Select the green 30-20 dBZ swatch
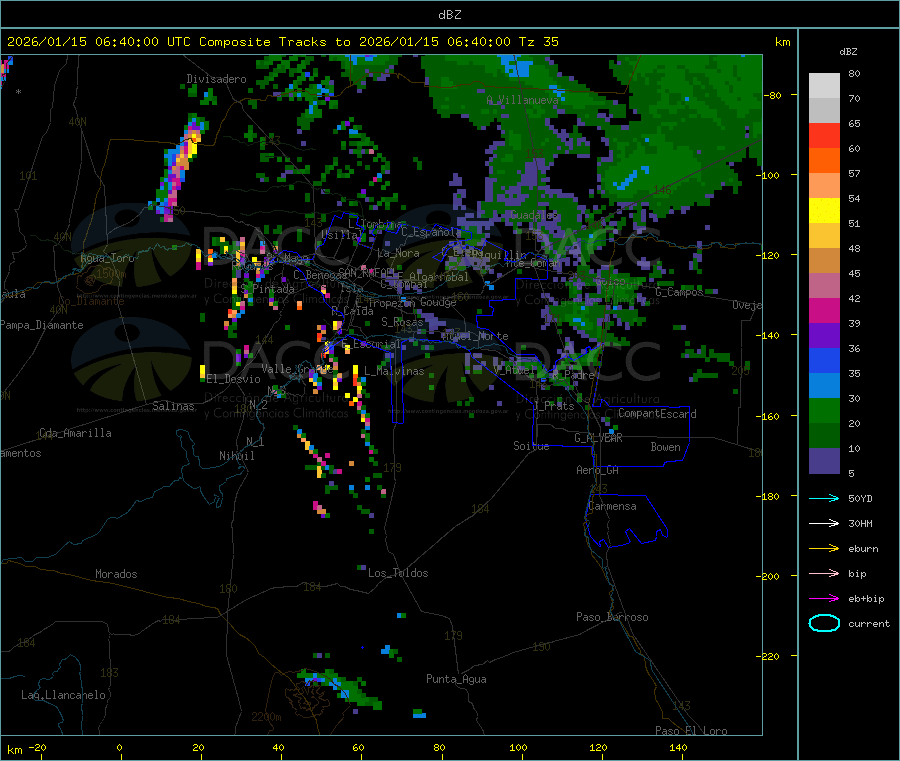 (x=824, y=411)
